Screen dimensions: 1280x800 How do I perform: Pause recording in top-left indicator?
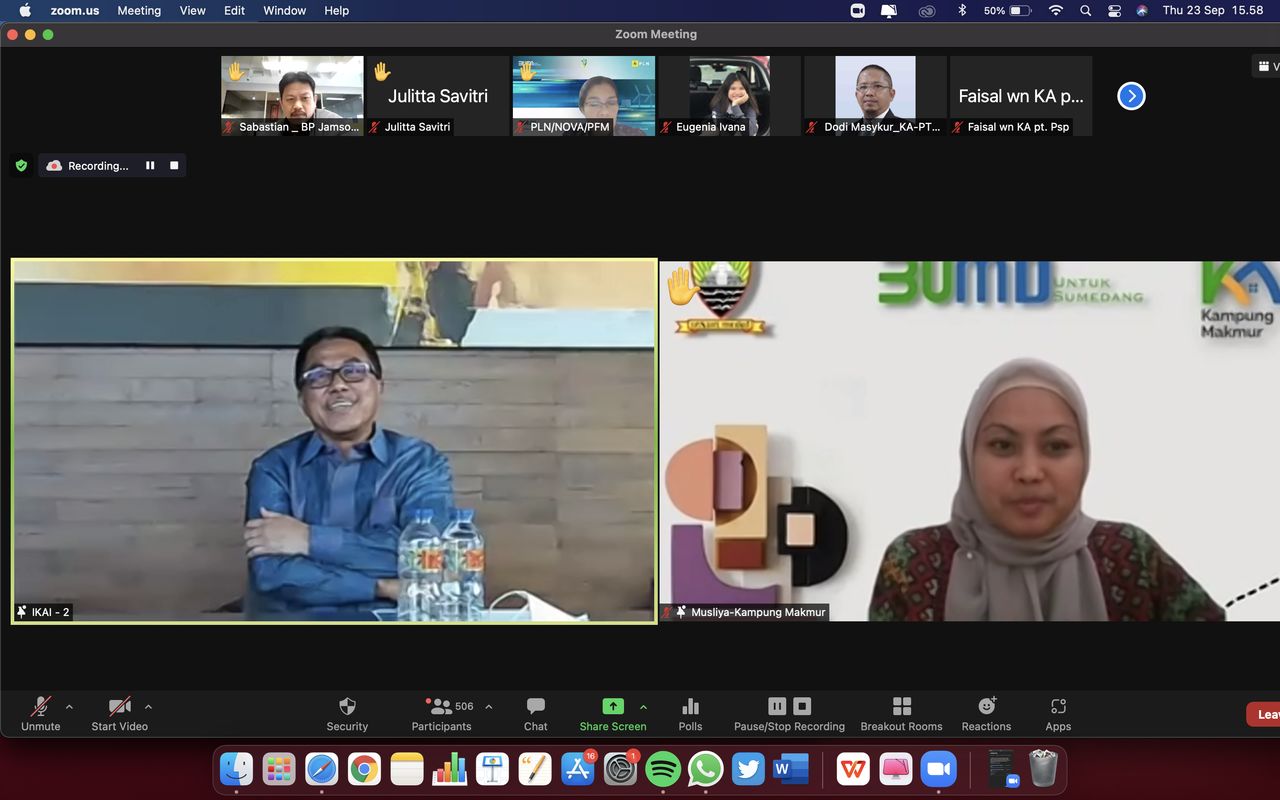150,166
